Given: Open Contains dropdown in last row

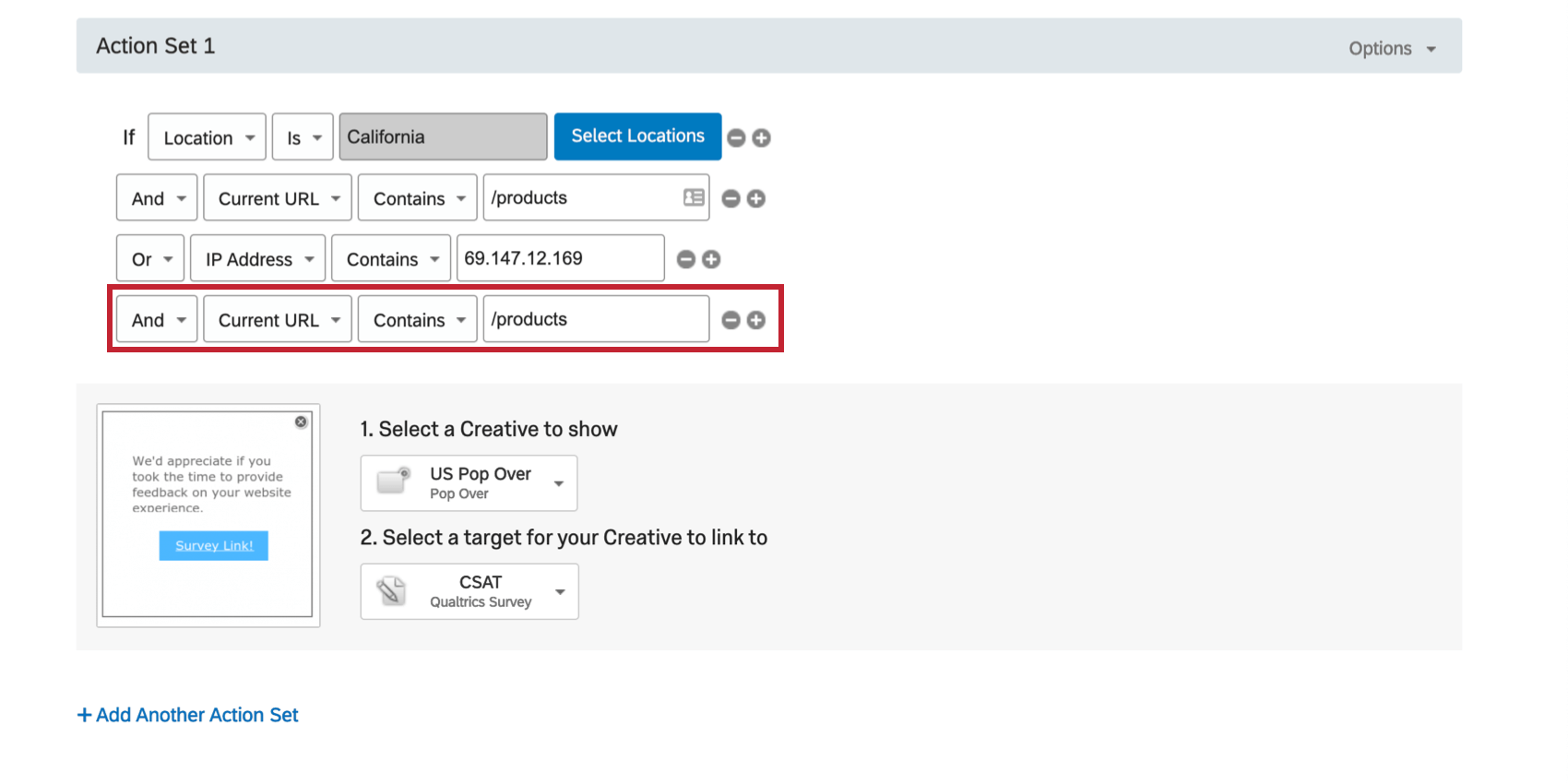Looking at the screenshot, I should [x=418, y=320].
